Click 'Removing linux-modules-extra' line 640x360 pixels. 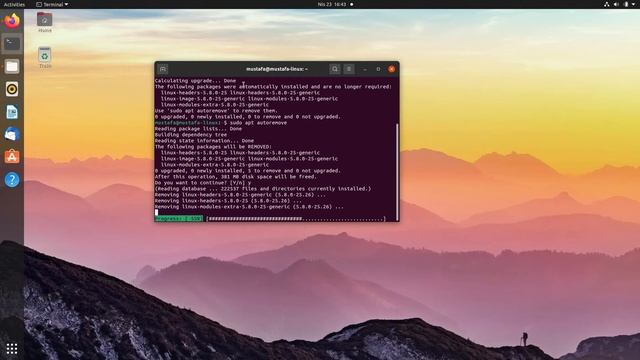click(x=249, y=207)
